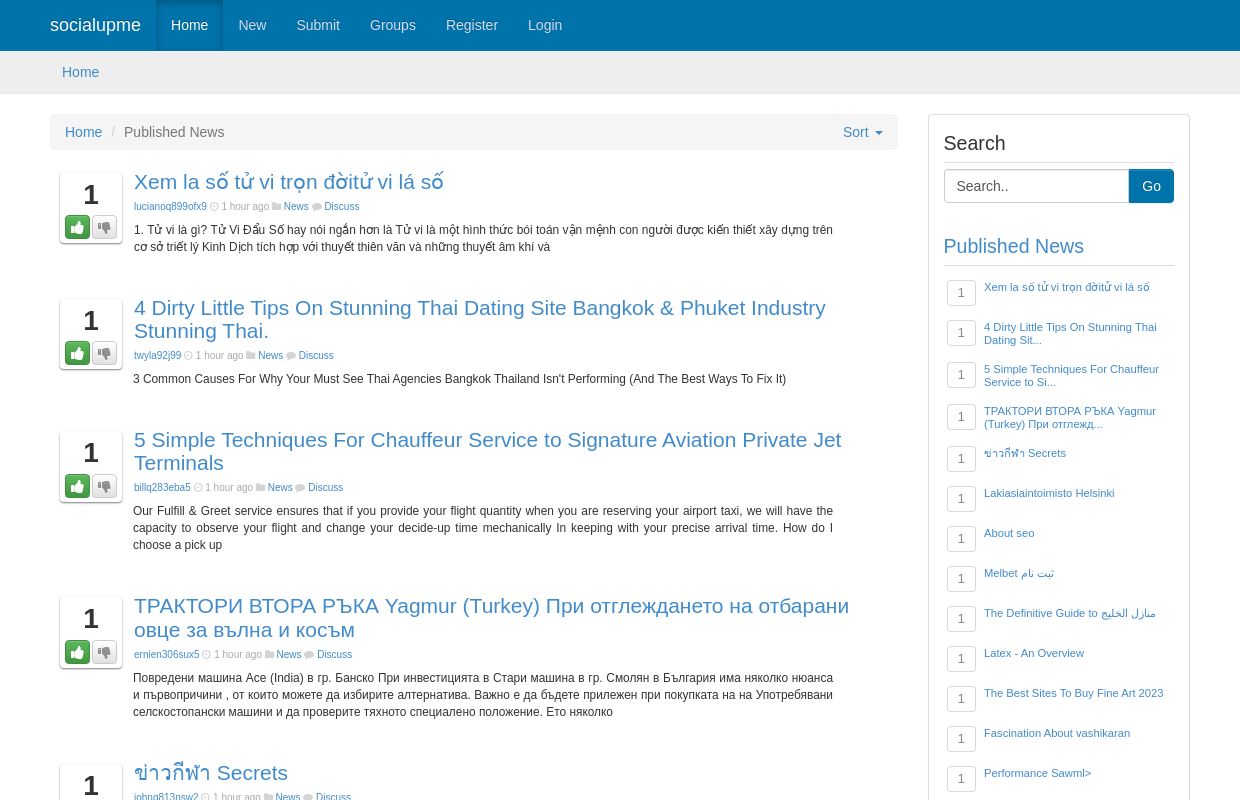The image size is (1240, 800).
Task: Click the socialupme brand logo
Action: (x=95, y=25)
